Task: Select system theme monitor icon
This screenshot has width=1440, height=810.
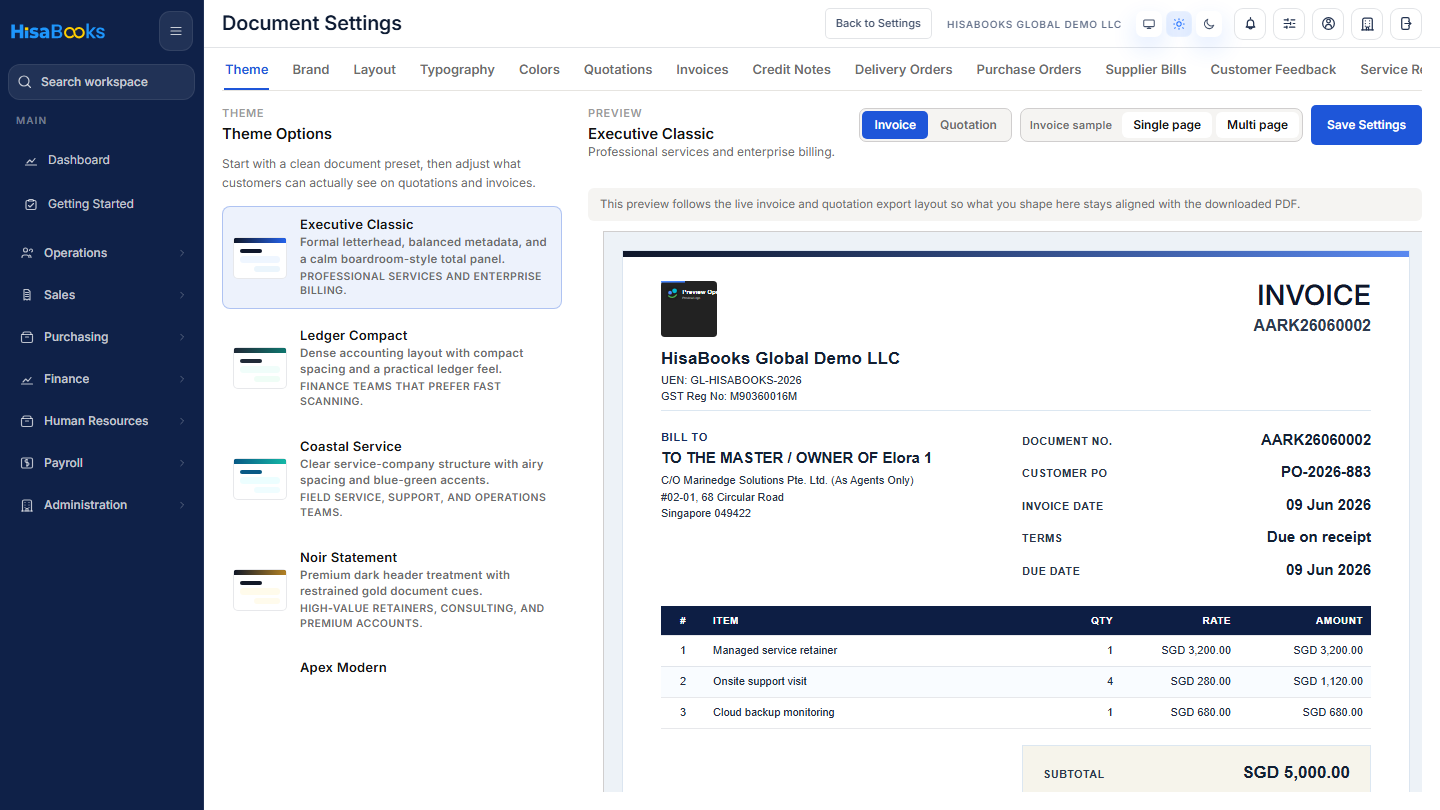Action: 1149,24
